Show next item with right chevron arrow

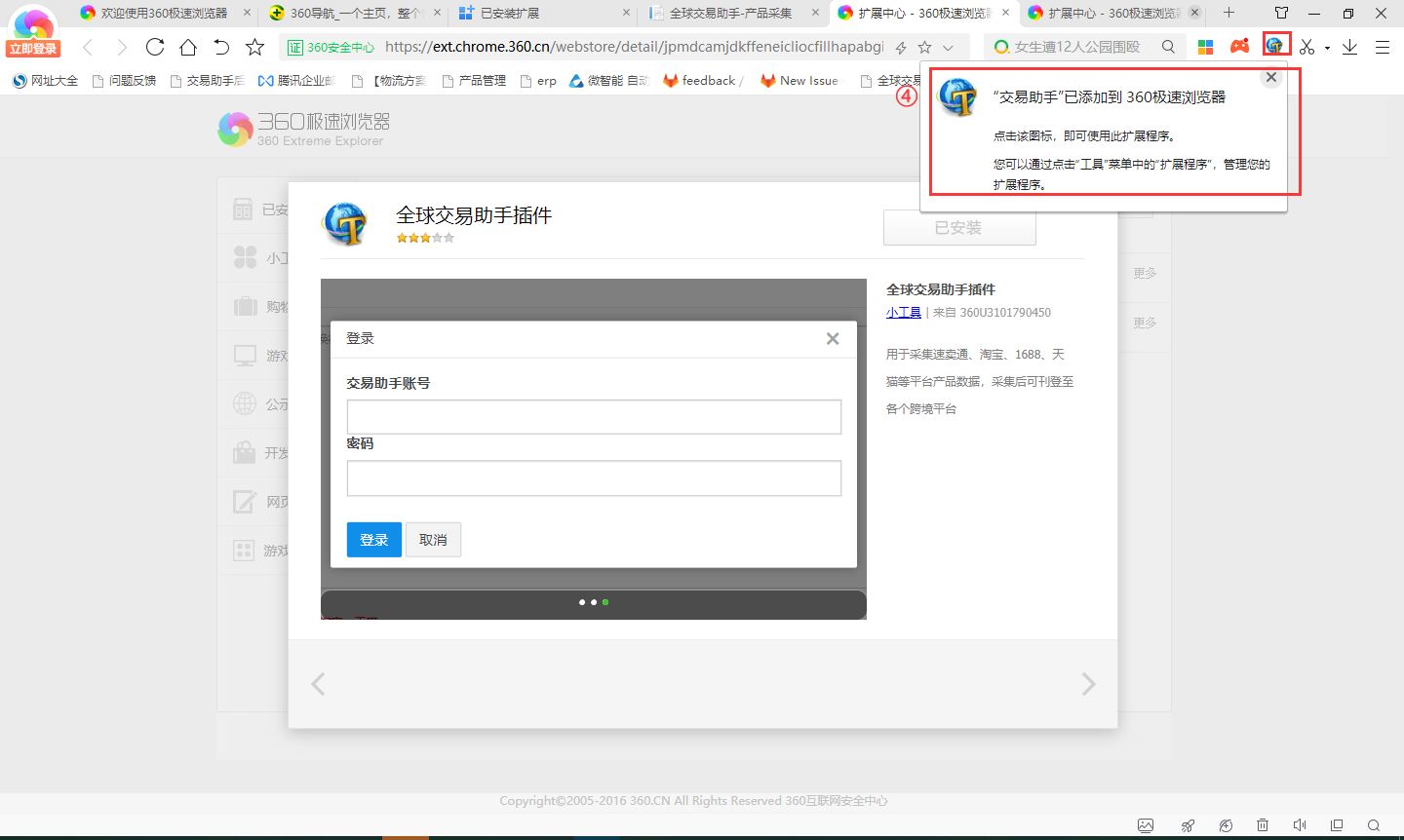pos(1088,684)
